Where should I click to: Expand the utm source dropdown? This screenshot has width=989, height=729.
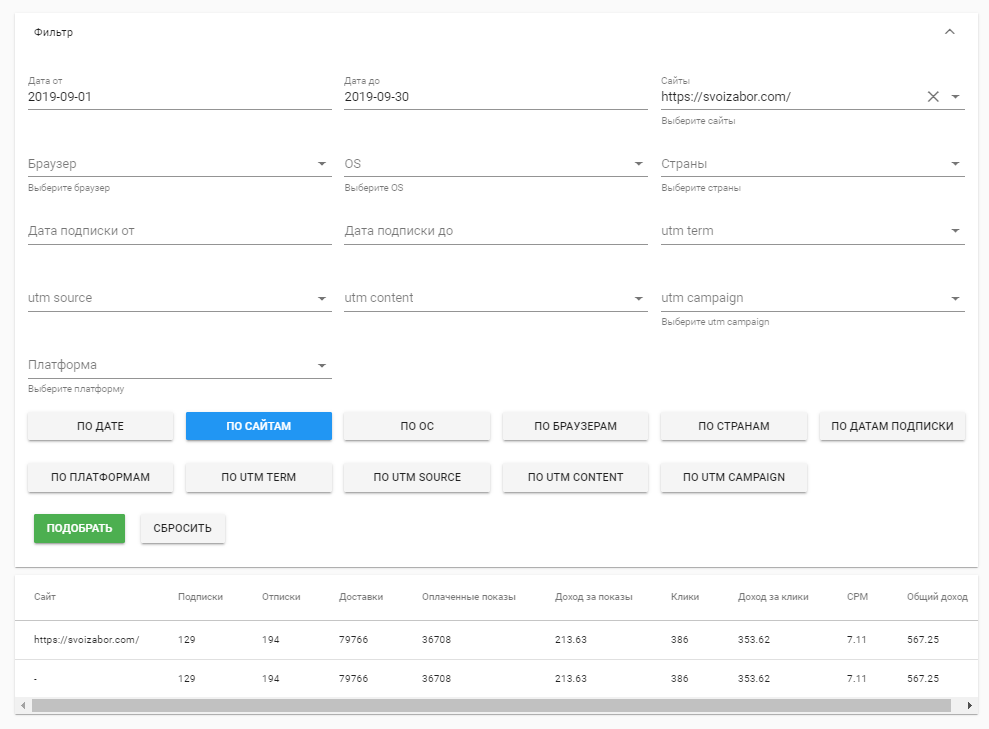pos(322,298)
